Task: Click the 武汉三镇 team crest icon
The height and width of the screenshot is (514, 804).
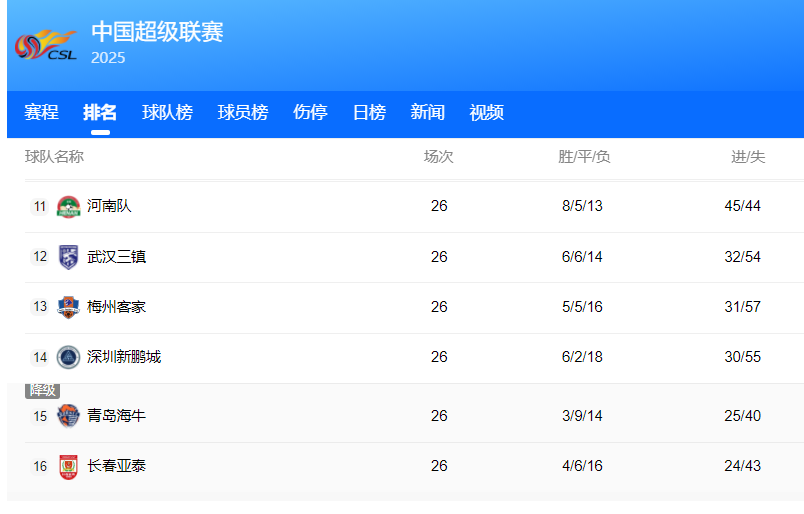Action: click(68, 257)
